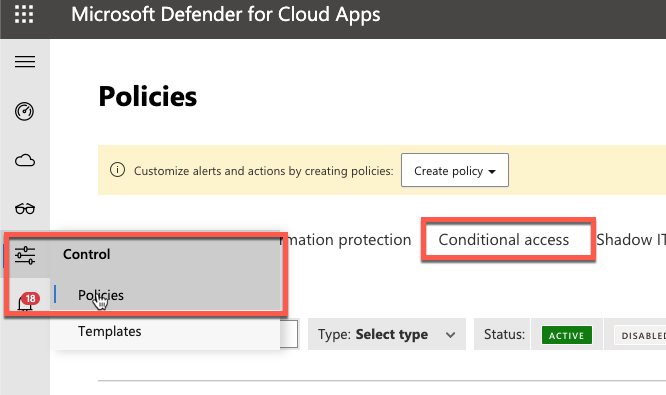
Task: Toggle the DISABLED status filter
Action: (x=640, y=335)
